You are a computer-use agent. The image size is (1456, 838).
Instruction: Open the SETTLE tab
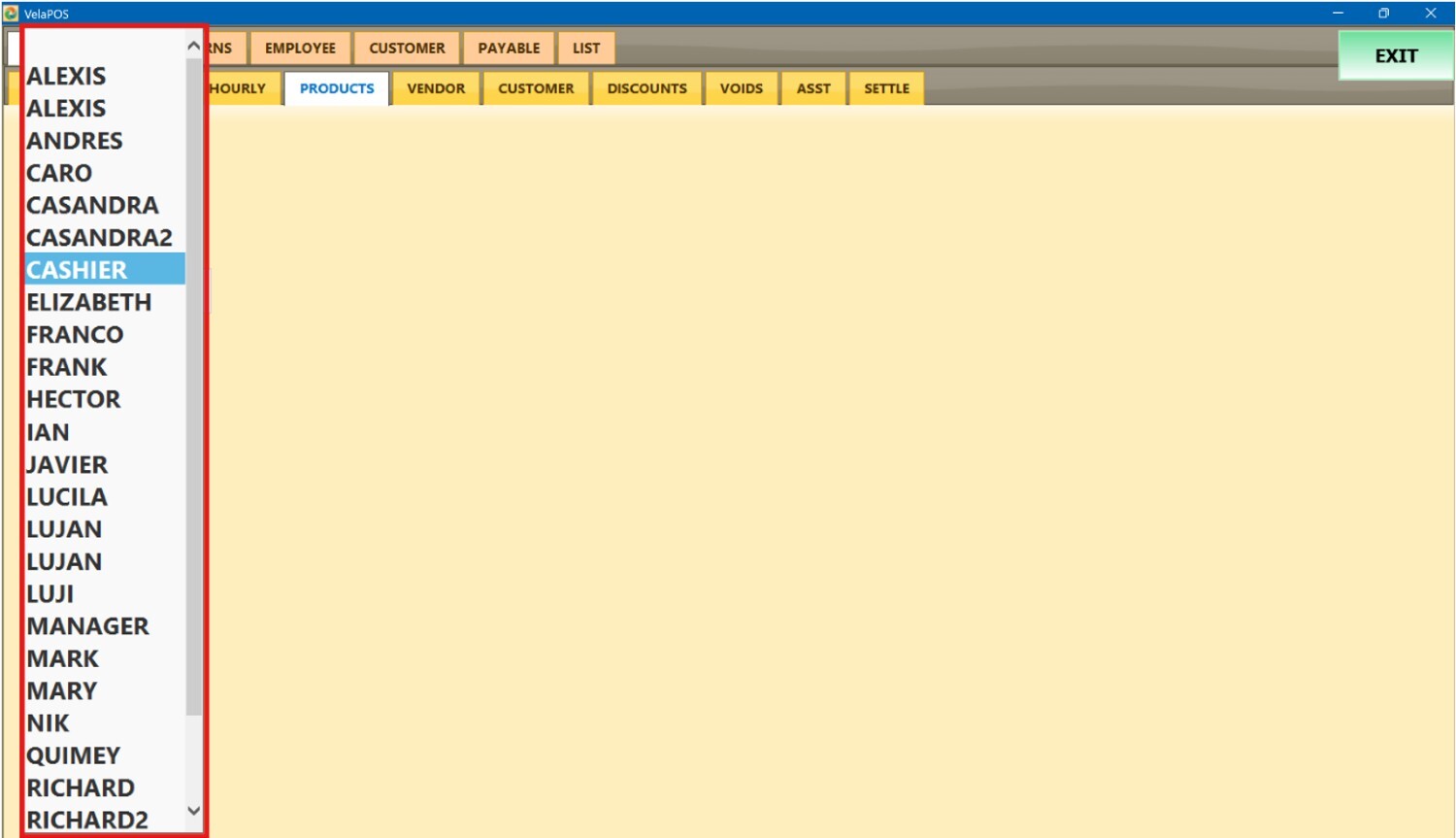click(x=886, y=88)
